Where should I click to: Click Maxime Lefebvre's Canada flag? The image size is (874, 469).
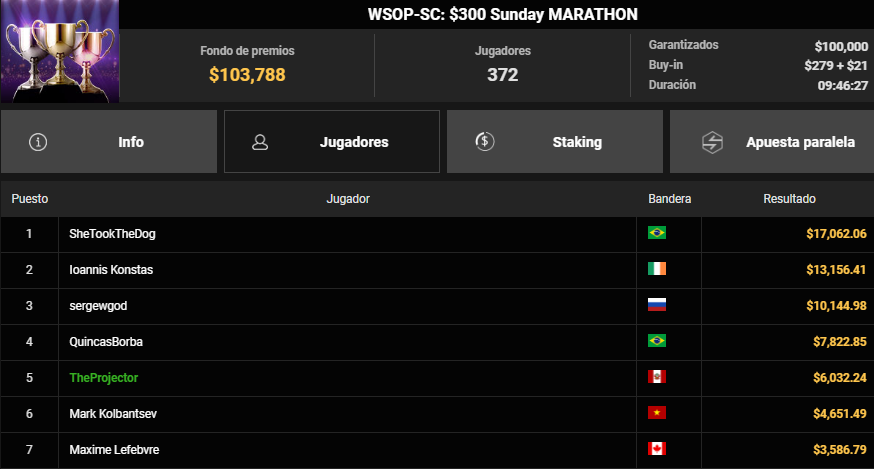(657, 449)
